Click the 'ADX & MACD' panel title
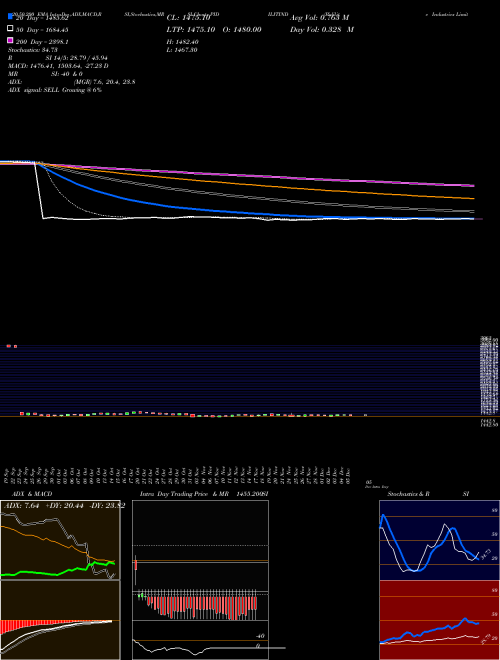This screenshot has width=500, height=660. click(32, 494)
